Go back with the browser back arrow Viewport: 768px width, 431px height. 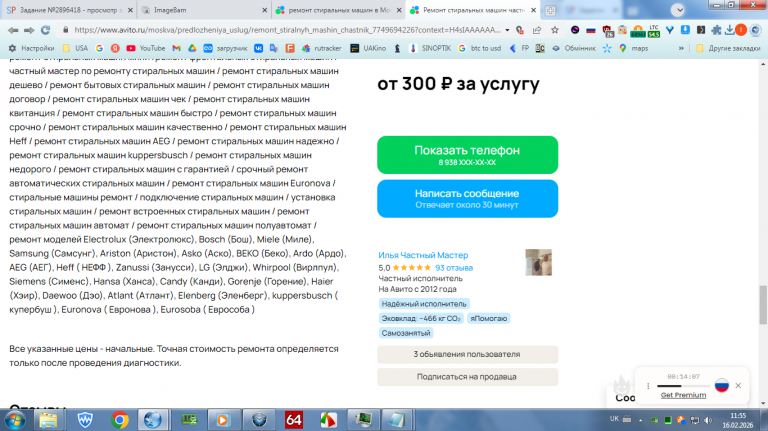click(13, 30)
